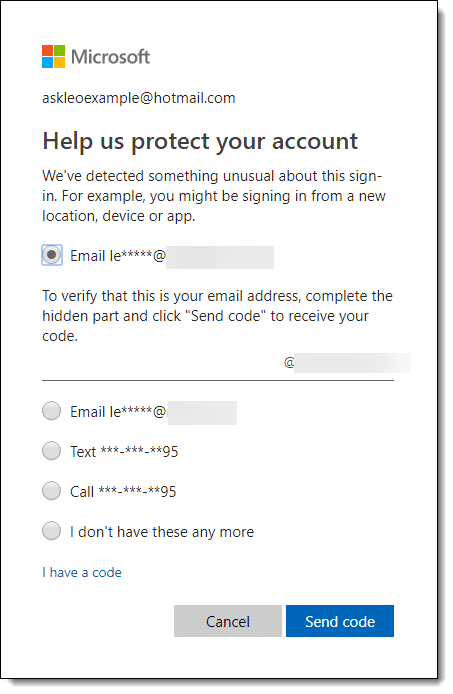The image size is (453, 694).
Task: Click the askleoexample@hotmail.com account address
Action: point(139,98)
